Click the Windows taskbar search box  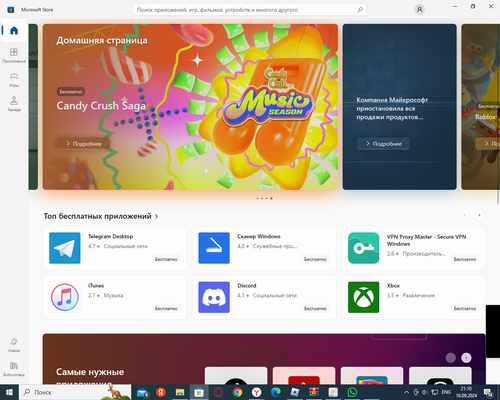[x=76, y=392]
